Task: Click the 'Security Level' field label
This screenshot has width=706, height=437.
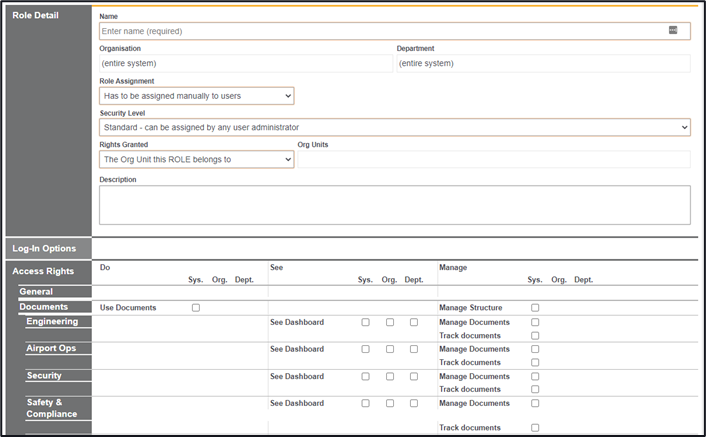Action: (122, 113)
